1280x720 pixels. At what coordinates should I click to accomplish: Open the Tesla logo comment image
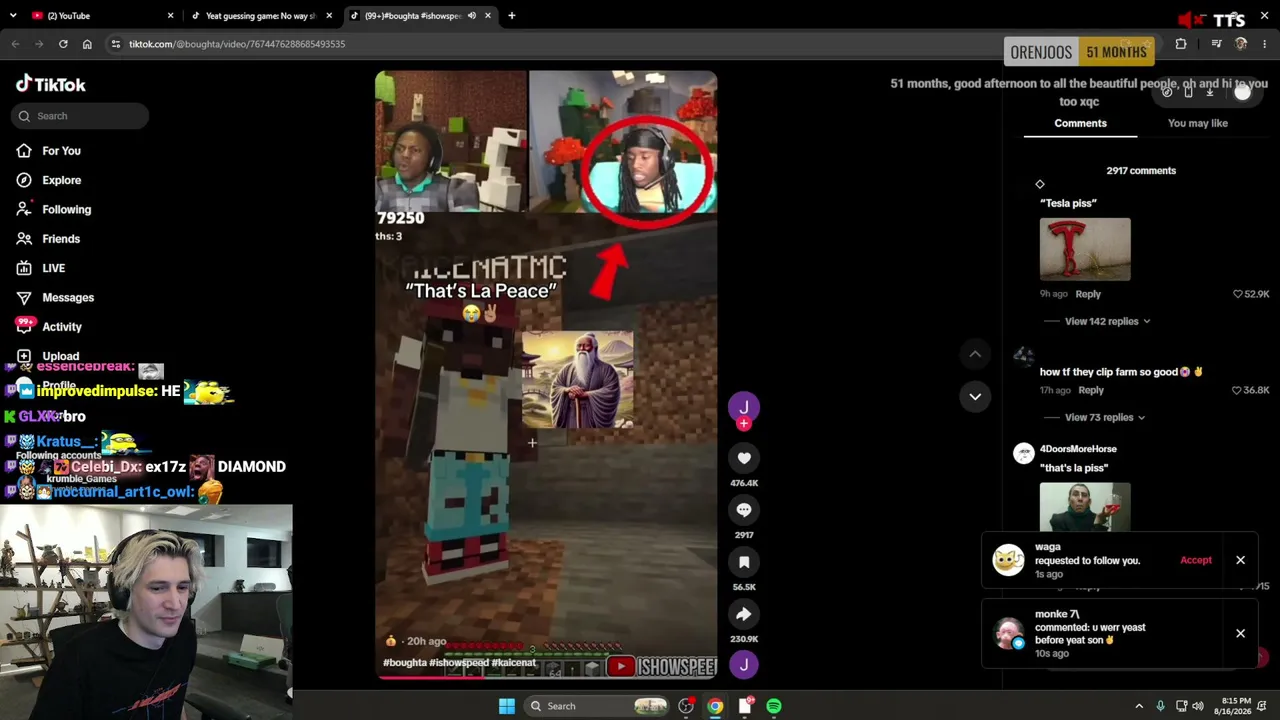(x=1085, y=249)
